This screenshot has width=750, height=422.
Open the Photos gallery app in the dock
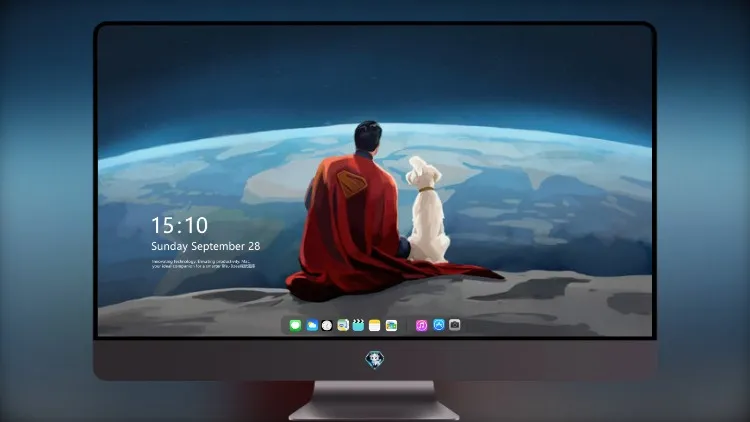[391, 325]
